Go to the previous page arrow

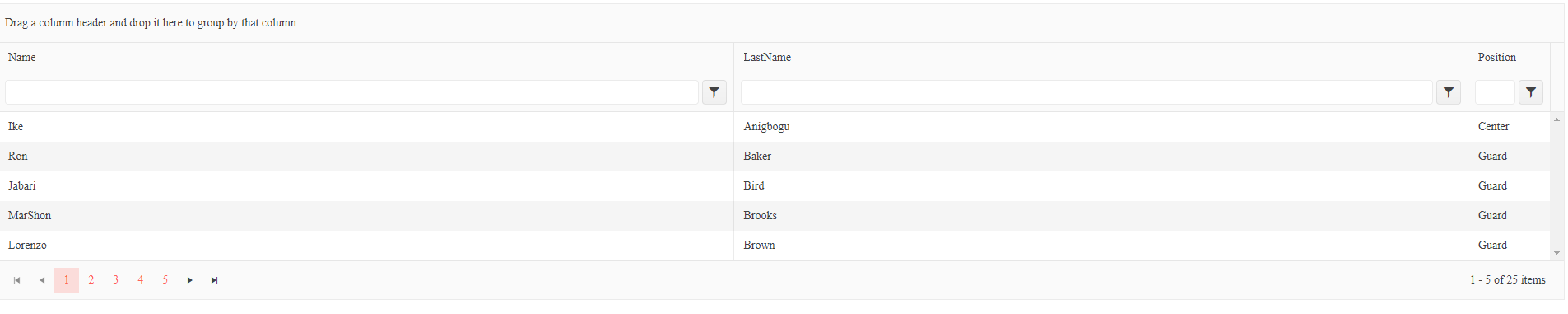[42, 280]
